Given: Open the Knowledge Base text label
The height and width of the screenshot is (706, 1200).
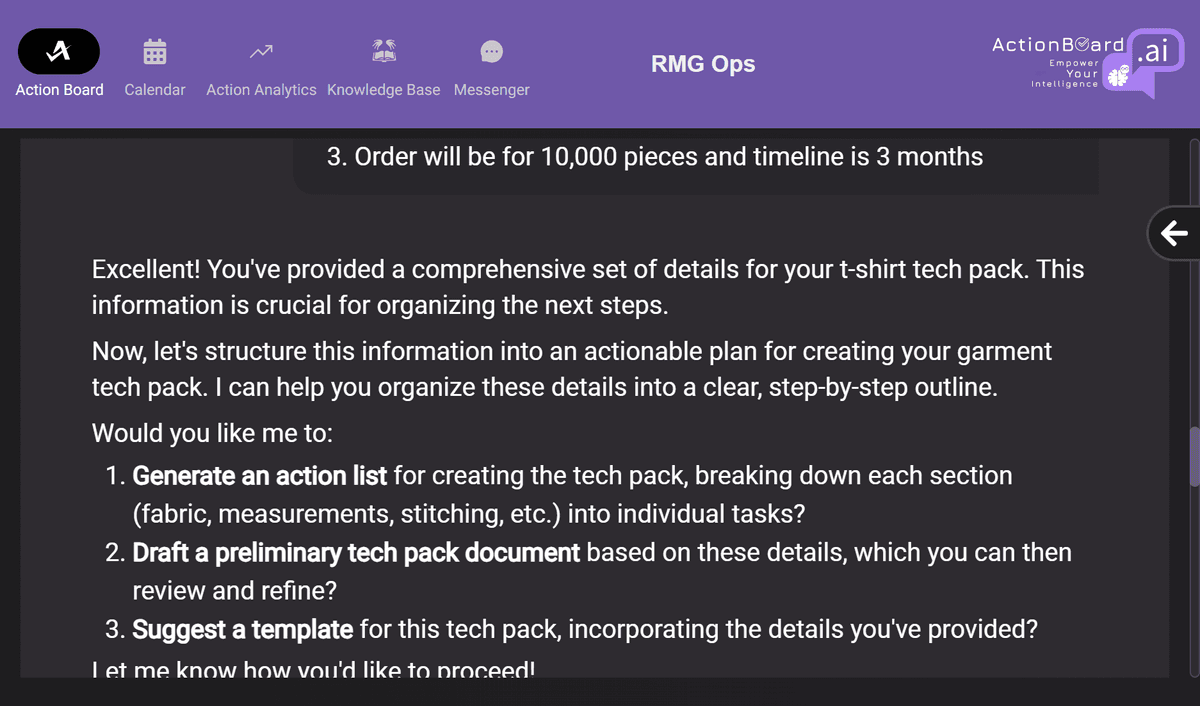Looking at the screenshot, I should coord(384,90).
